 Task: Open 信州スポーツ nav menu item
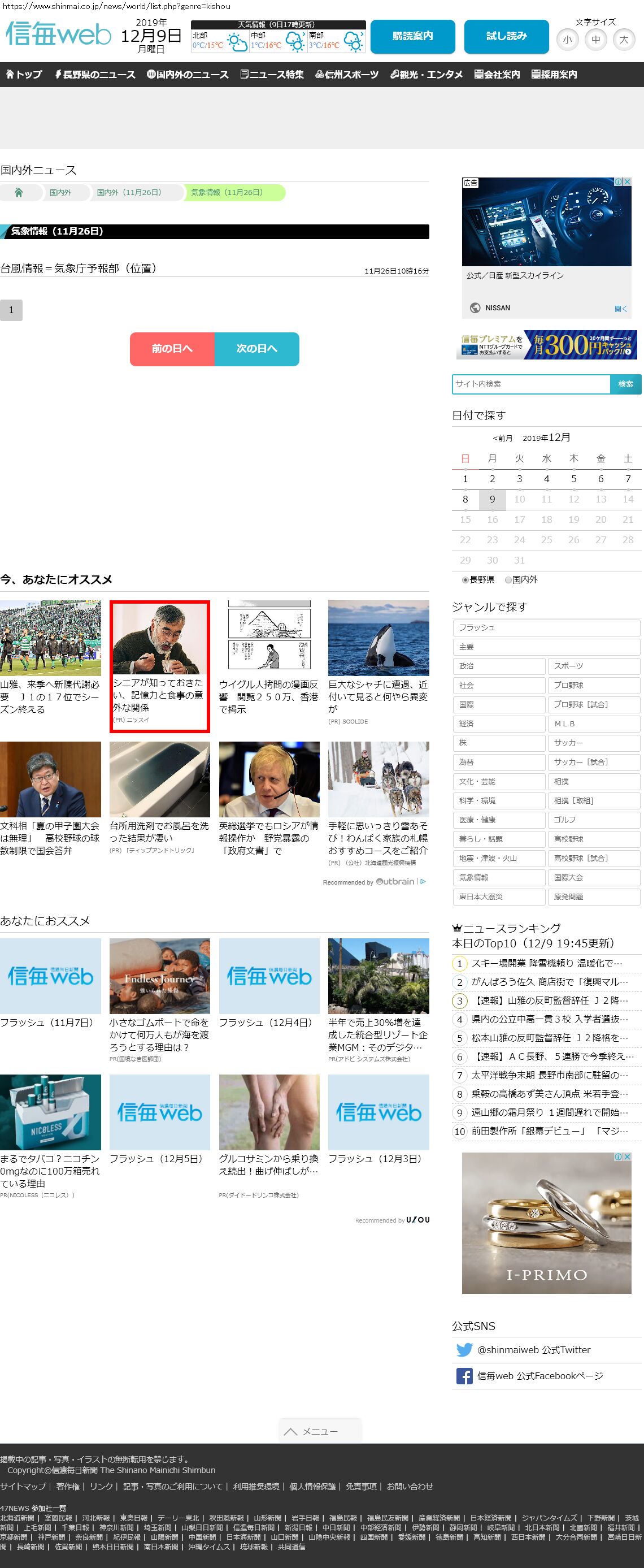[347, 74]
